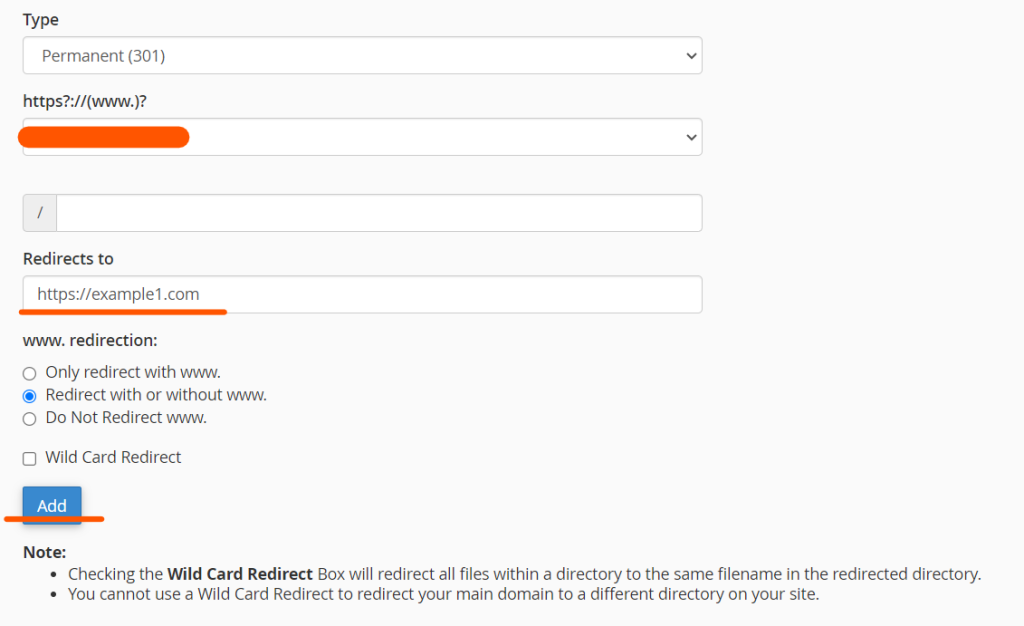Click the "Redirects to" label

pyautogui.click(x=67, y=258)
